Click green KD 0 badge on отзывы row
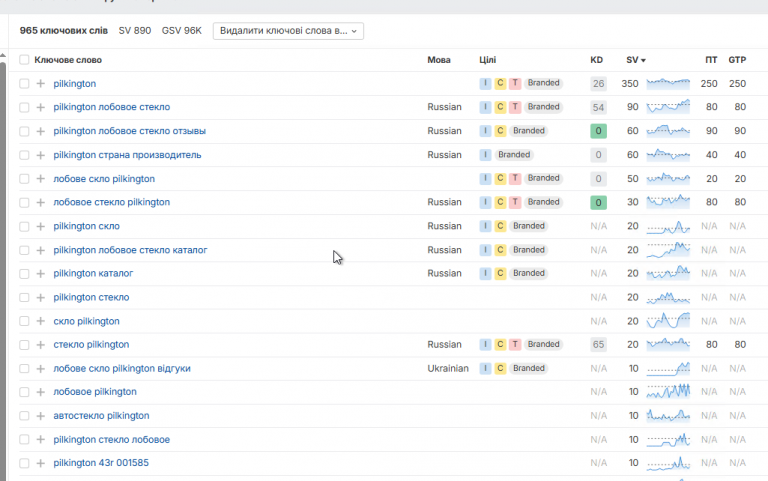This screenshot has height=481, width=768. 599,131
